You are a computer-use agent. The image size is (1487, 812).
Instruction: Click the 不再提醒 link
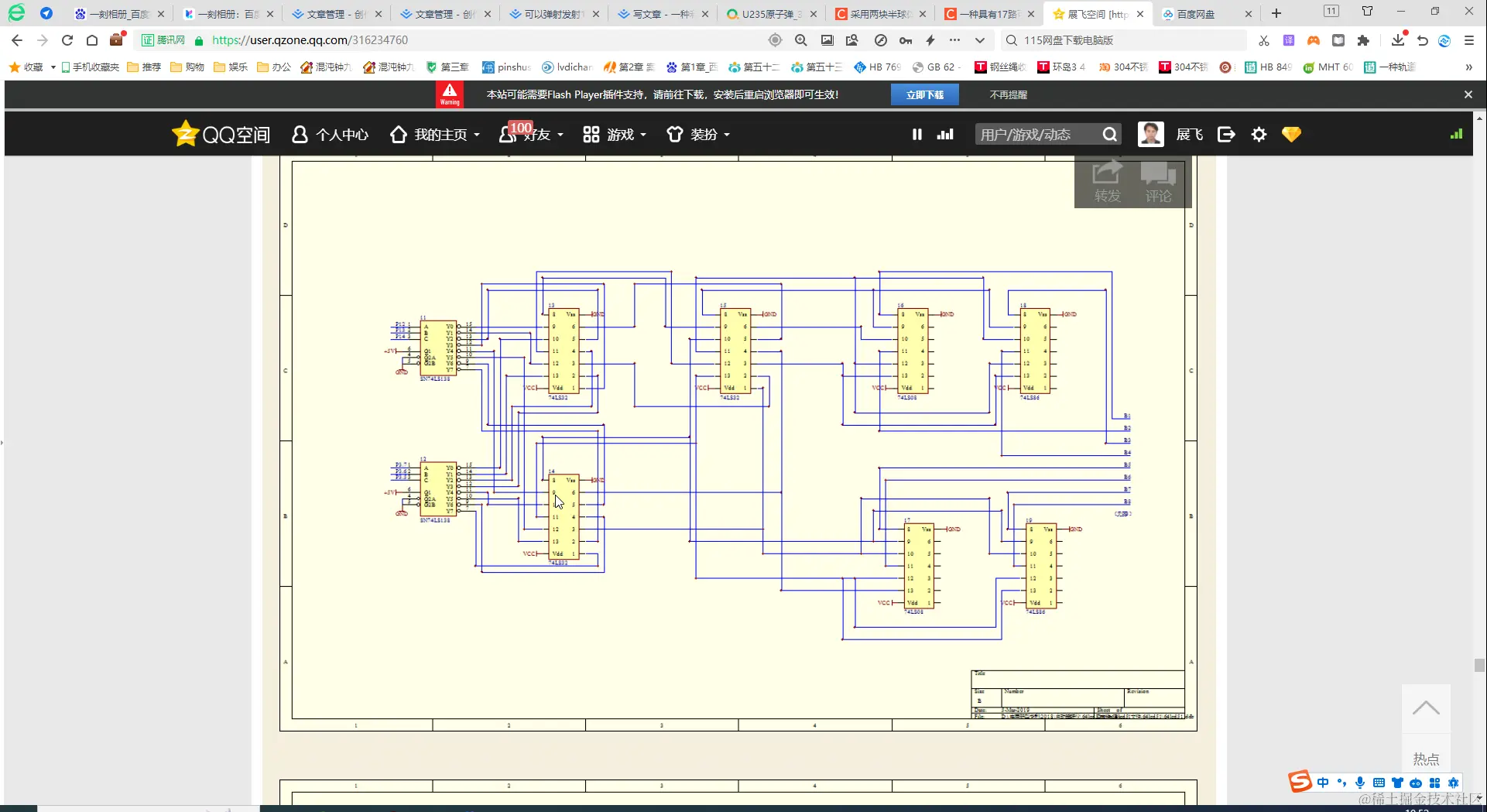[x=1008, y=94]
